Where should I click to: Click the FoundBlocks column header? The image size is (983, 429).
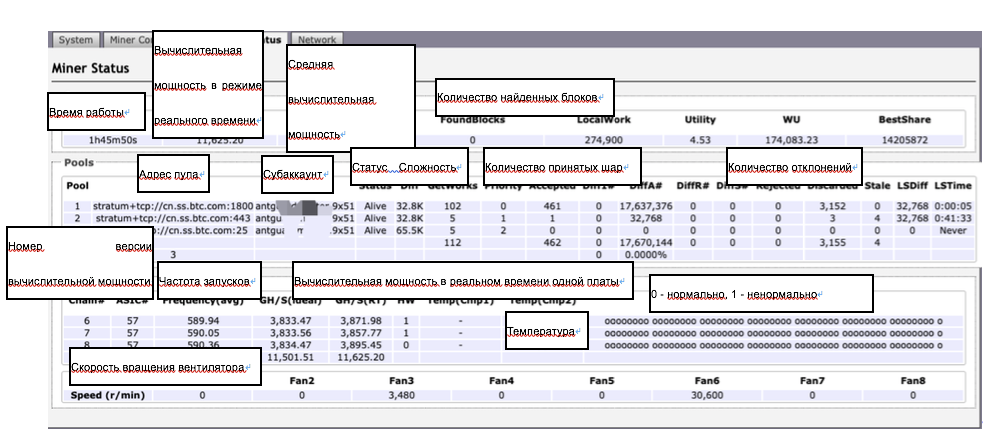click(x=472, y=119)
